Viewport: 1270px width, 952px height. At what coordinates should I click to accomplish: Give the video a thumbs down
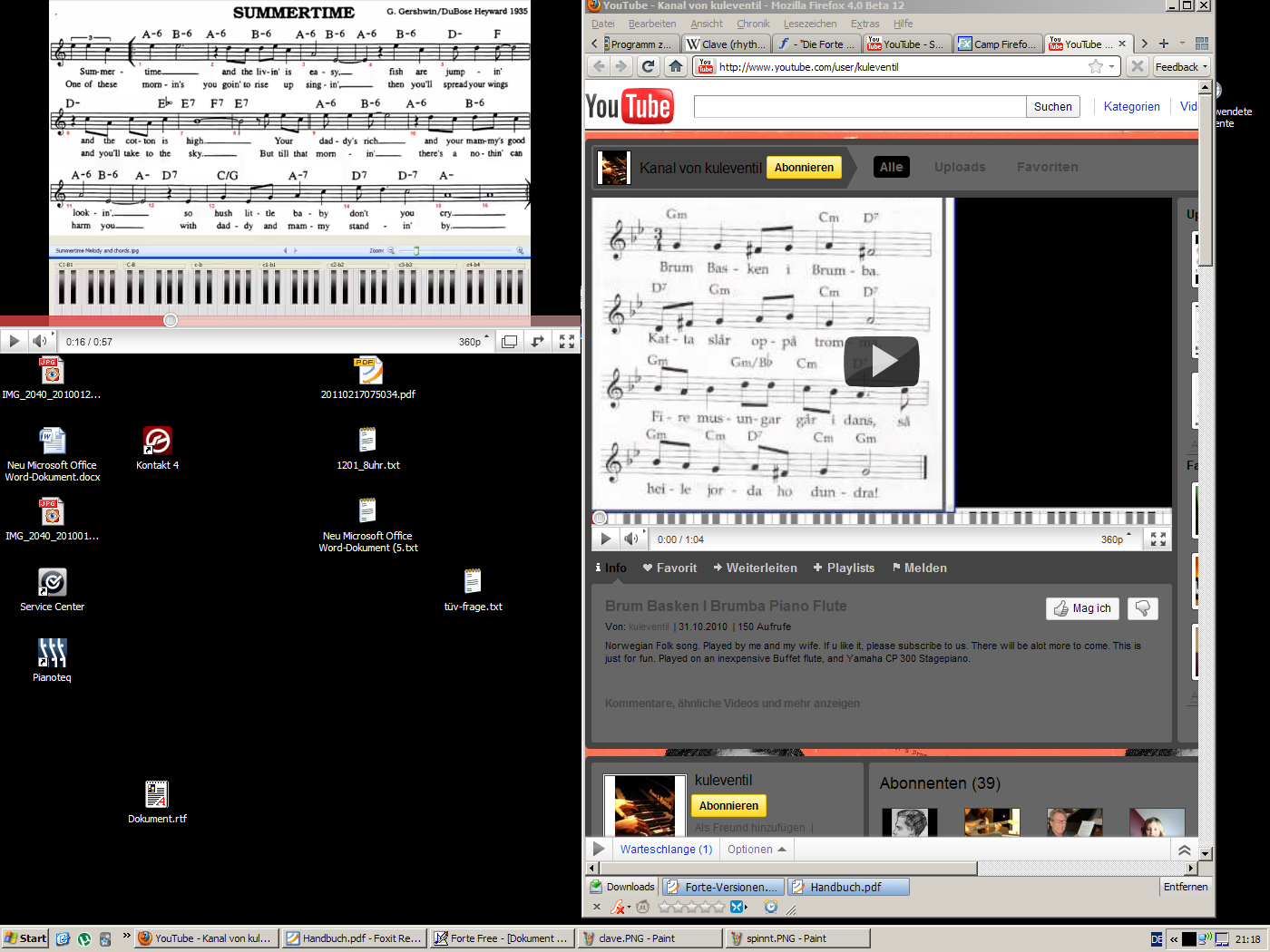(x=1142, y=608)
